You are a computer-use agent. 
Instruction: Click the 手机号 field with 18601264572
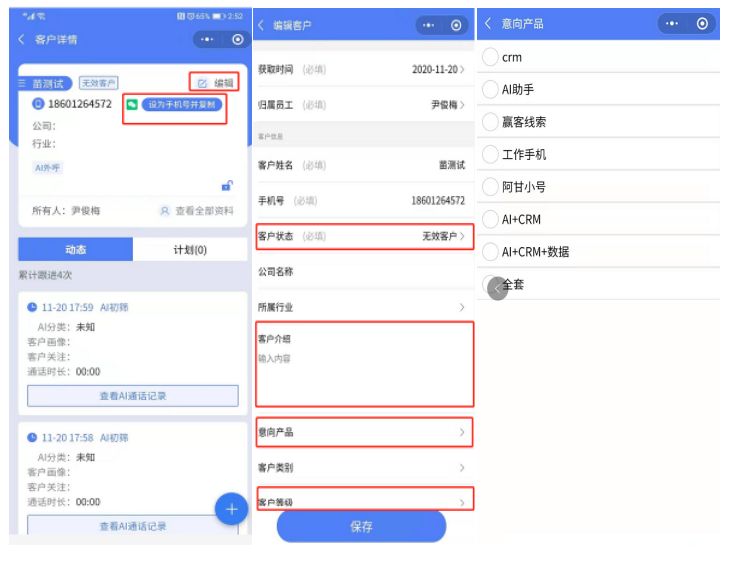point(363,200)
